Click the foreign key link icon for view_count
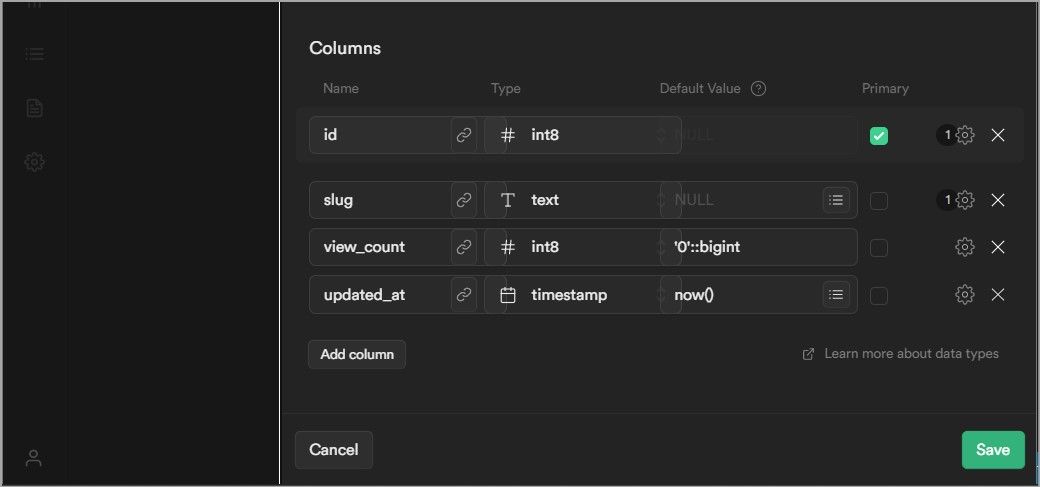The width and height of the screenshot is (1040, 487). click(464, 247)
